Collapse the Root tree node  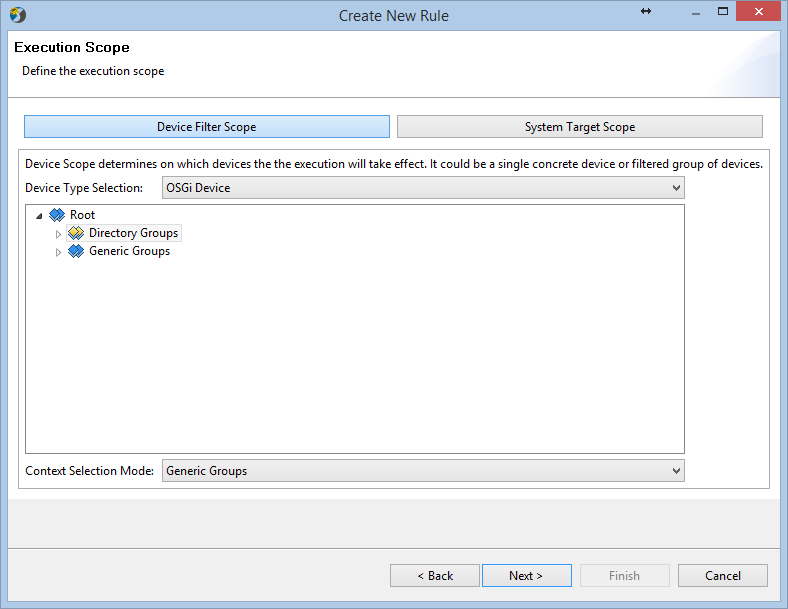(x=39, y=216)
